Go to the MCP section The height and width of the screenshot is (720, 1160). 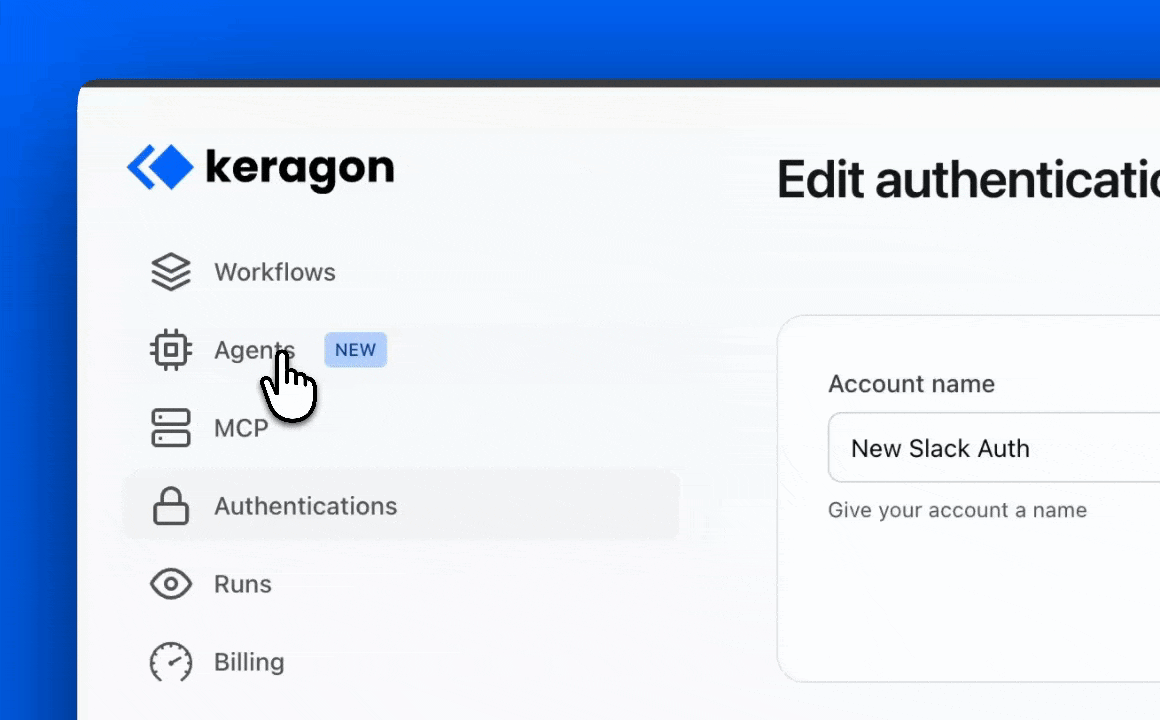(241, 428)
